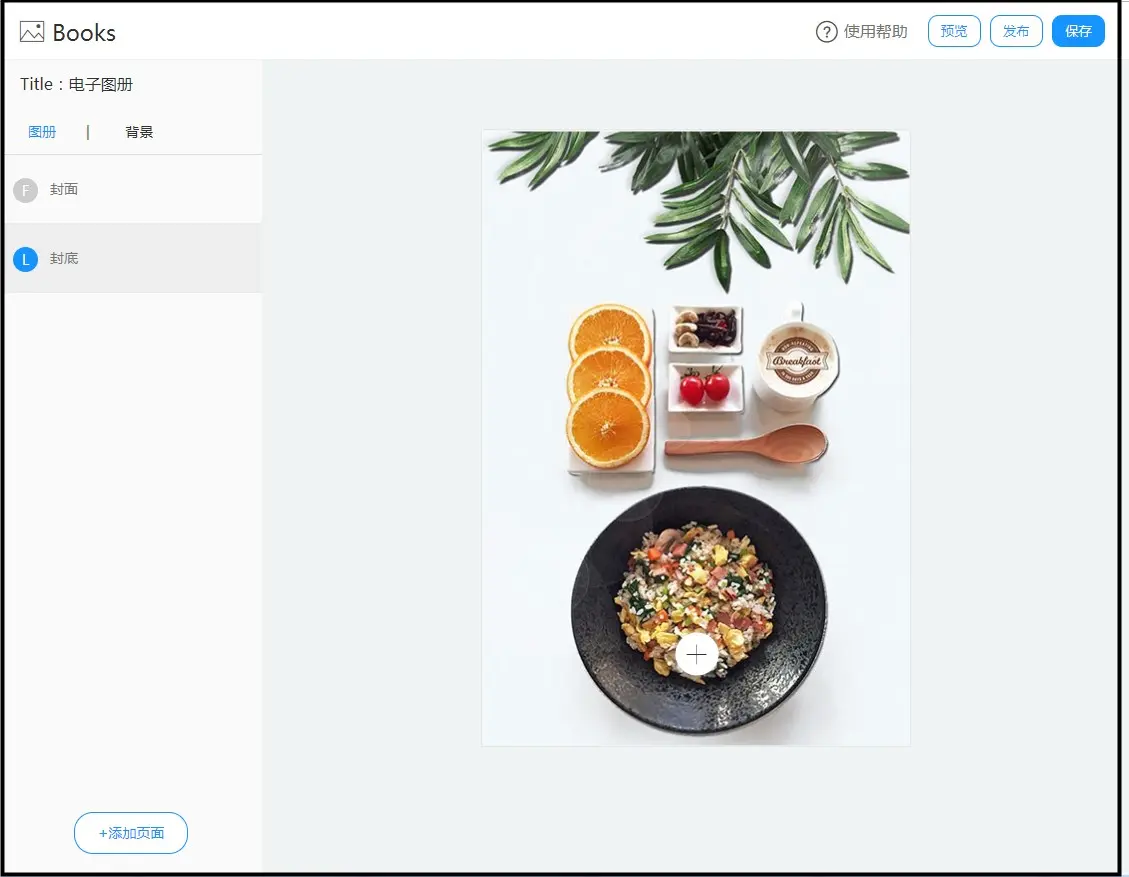Screen dimensions: 1129x877
Task: Click the 发布 publish button
Action: pos(1016,31)
